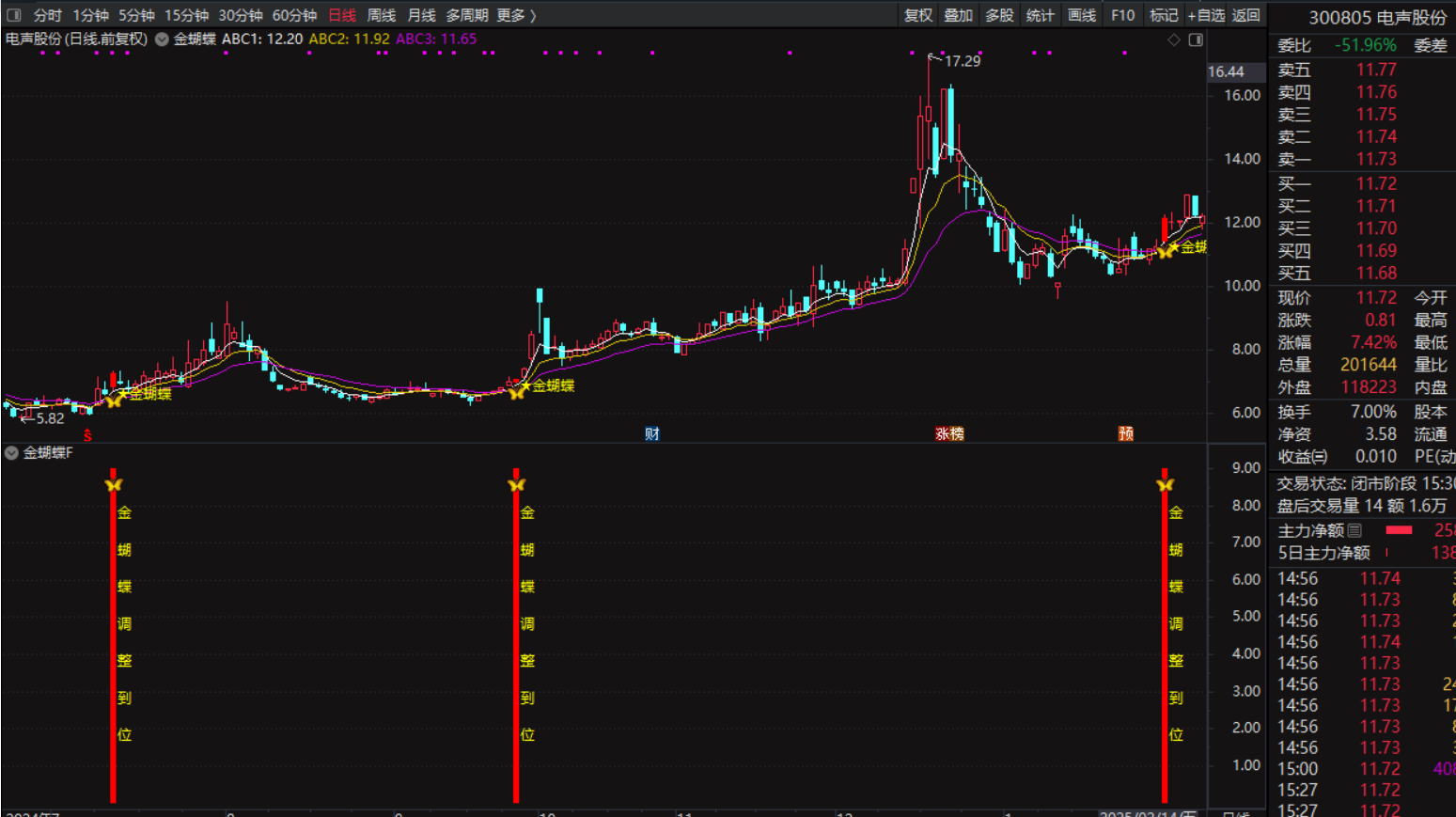
Task: Click the 复权 adjustment button
Action: coord(918,15)
